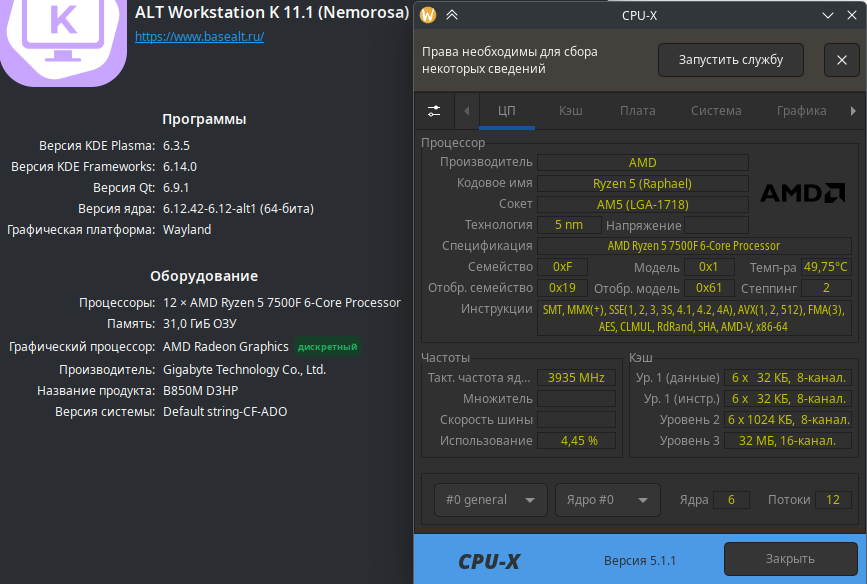867x584 pixels.
Task: Click the 12 × AMD Ryzen 5 7500F processors text
Action: click(281, 303)
